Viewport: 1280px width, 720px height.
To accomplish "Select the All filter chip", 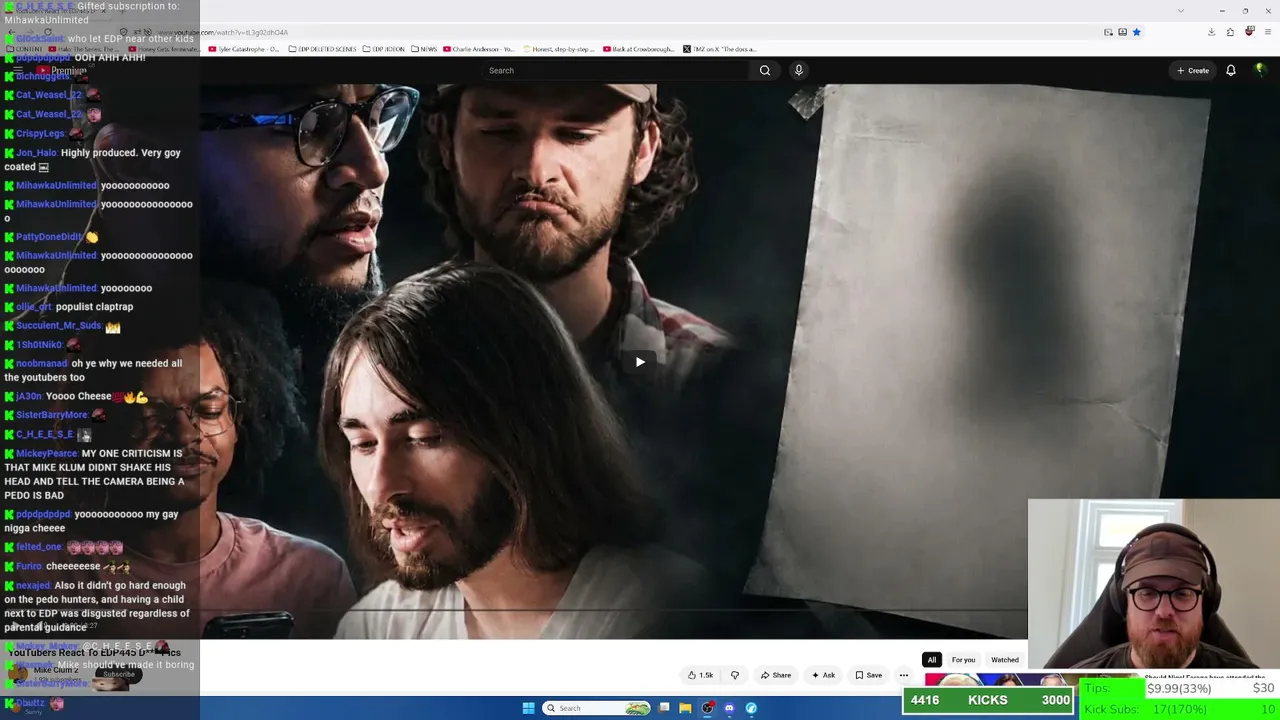I will (x=932, y=660).
